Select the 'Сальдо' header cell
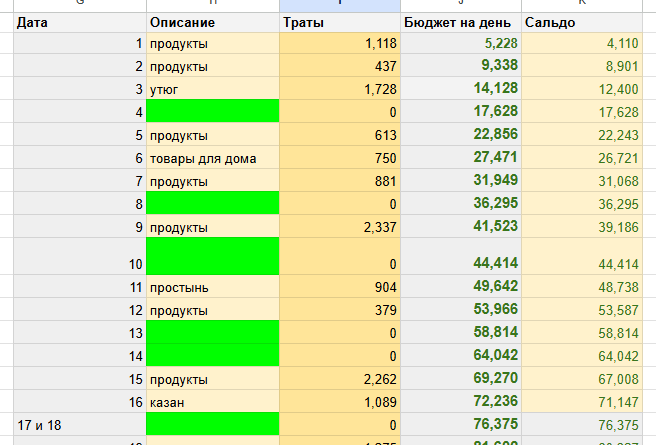Image resolution: width=656 pixels, height=445 pixels. tap(582, 23)
